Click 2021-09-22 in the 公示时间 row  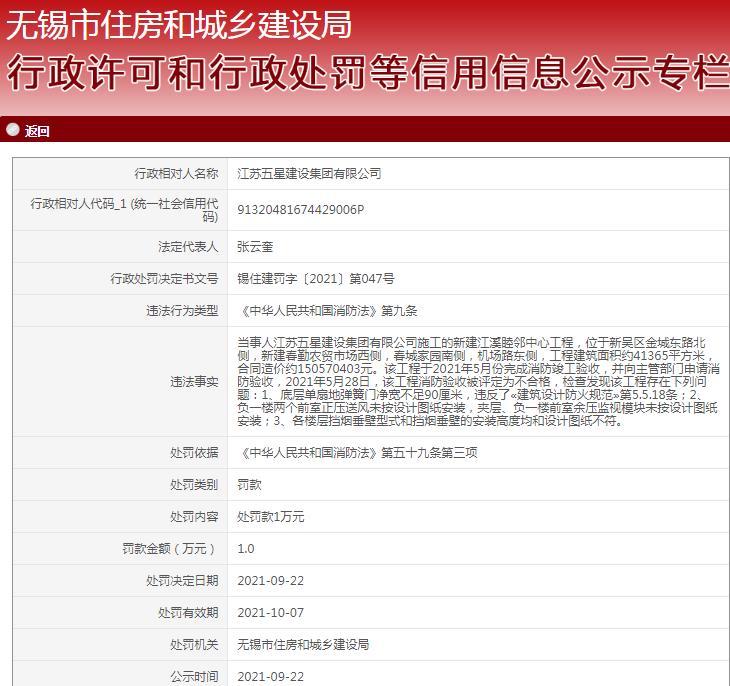[270, 677]
